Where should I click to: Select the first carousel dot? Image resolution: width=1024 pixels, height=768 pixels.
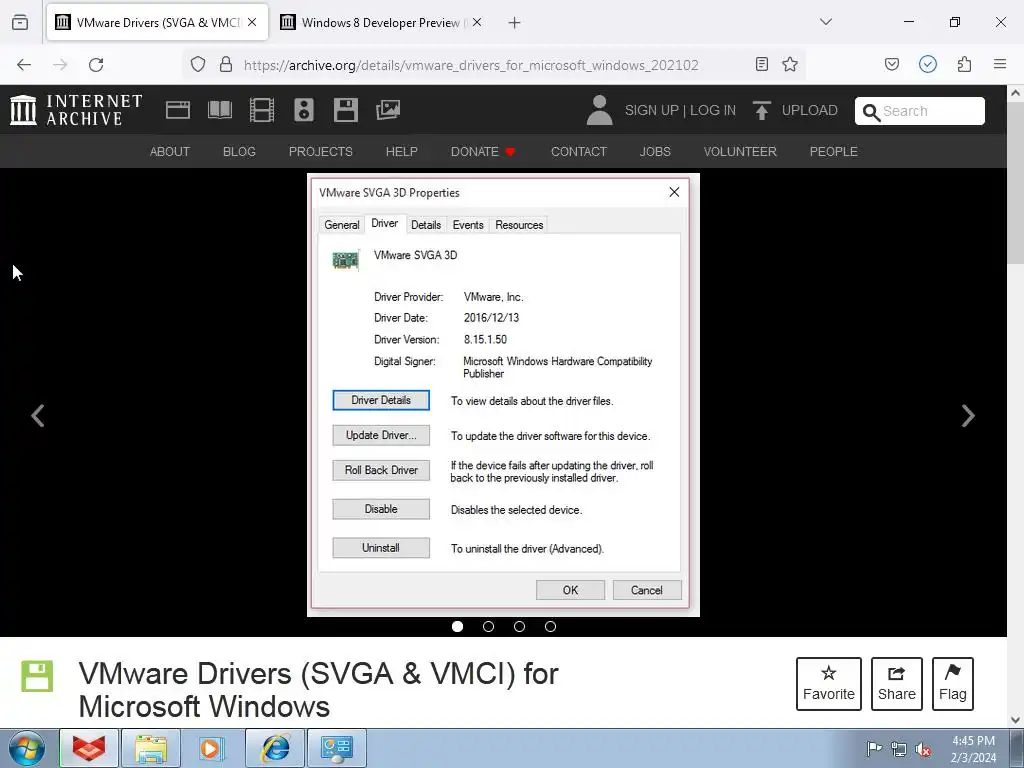[457, 626]
